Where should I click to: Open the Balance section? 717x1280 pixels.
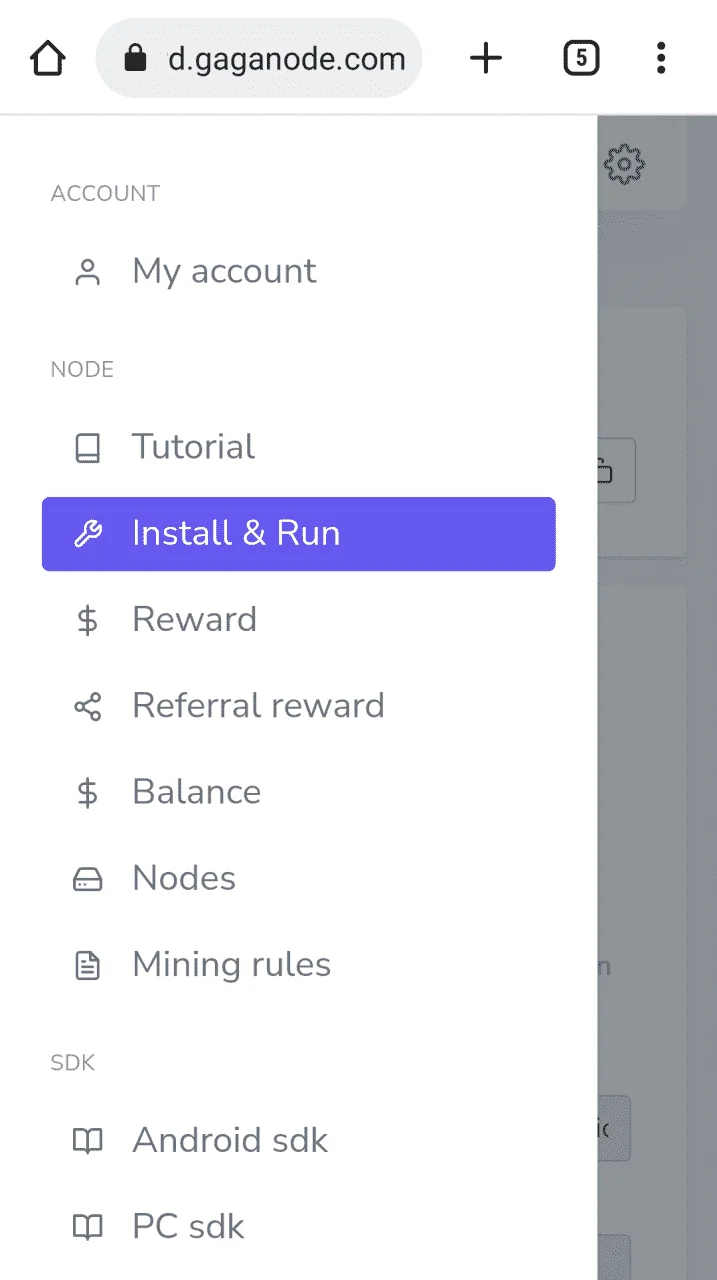pos(299,792)
